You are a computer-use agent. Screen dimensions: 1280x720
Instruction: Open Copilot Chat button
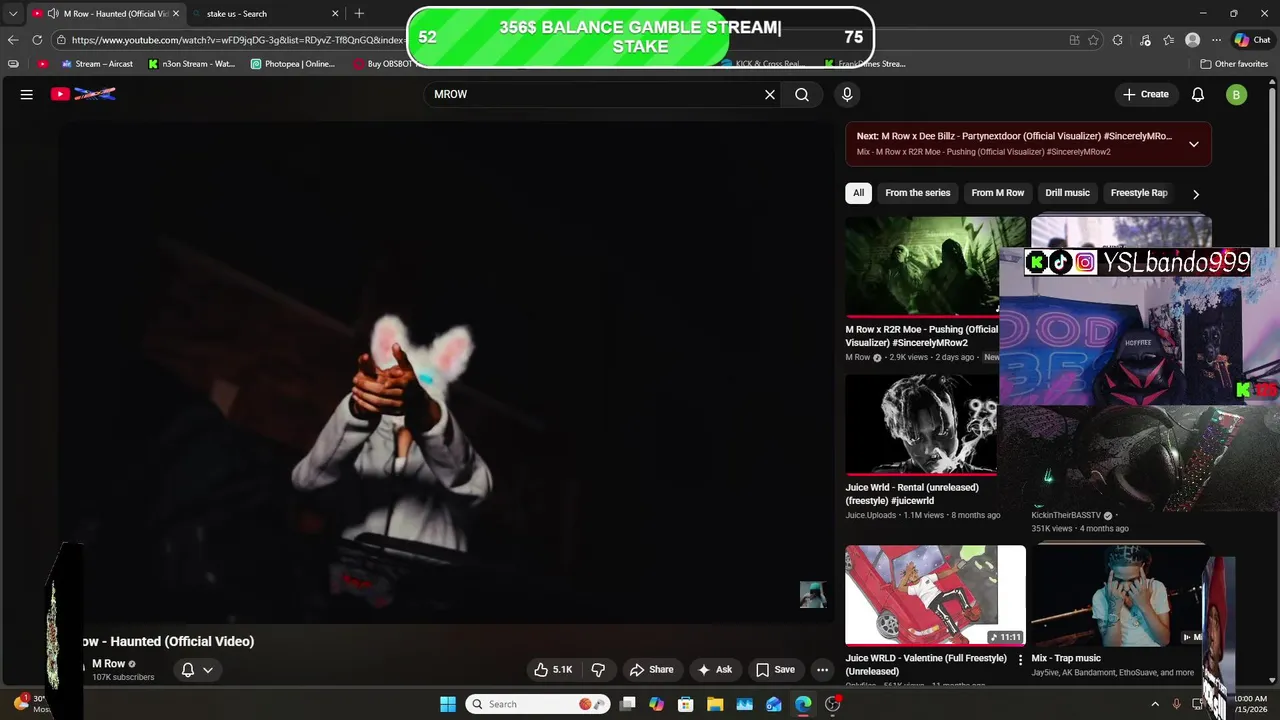pyautogui.click(x=1252, y=40)
